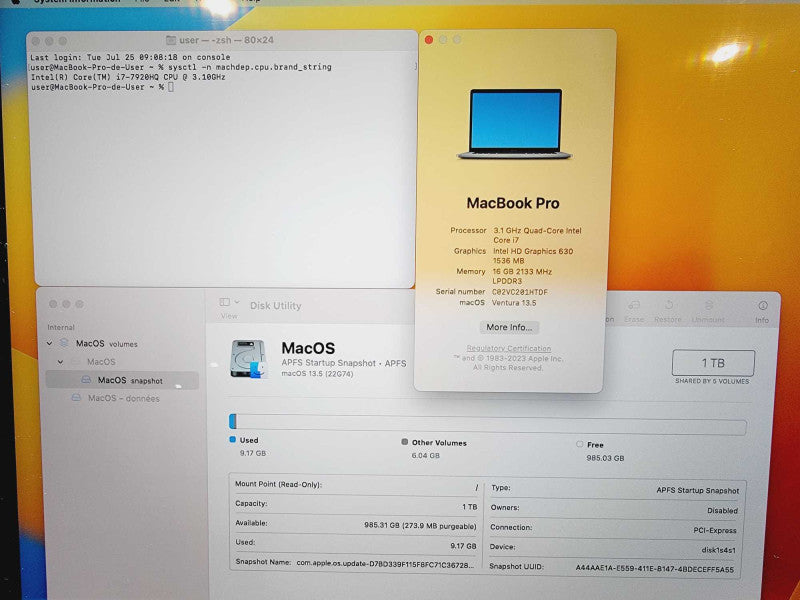800x600 pixels.
Task: Click the Internal sidebar section header
Action: pos(61,327)
